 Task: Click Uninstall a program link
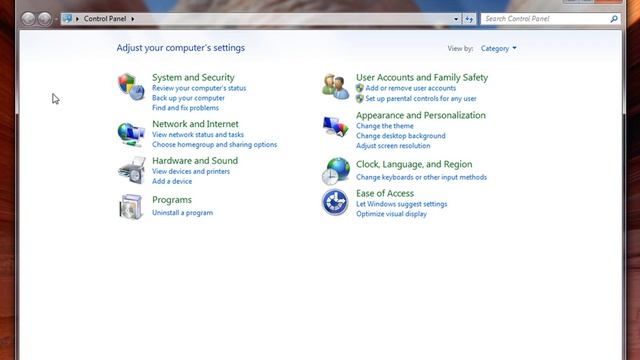(x=182, y=213)
